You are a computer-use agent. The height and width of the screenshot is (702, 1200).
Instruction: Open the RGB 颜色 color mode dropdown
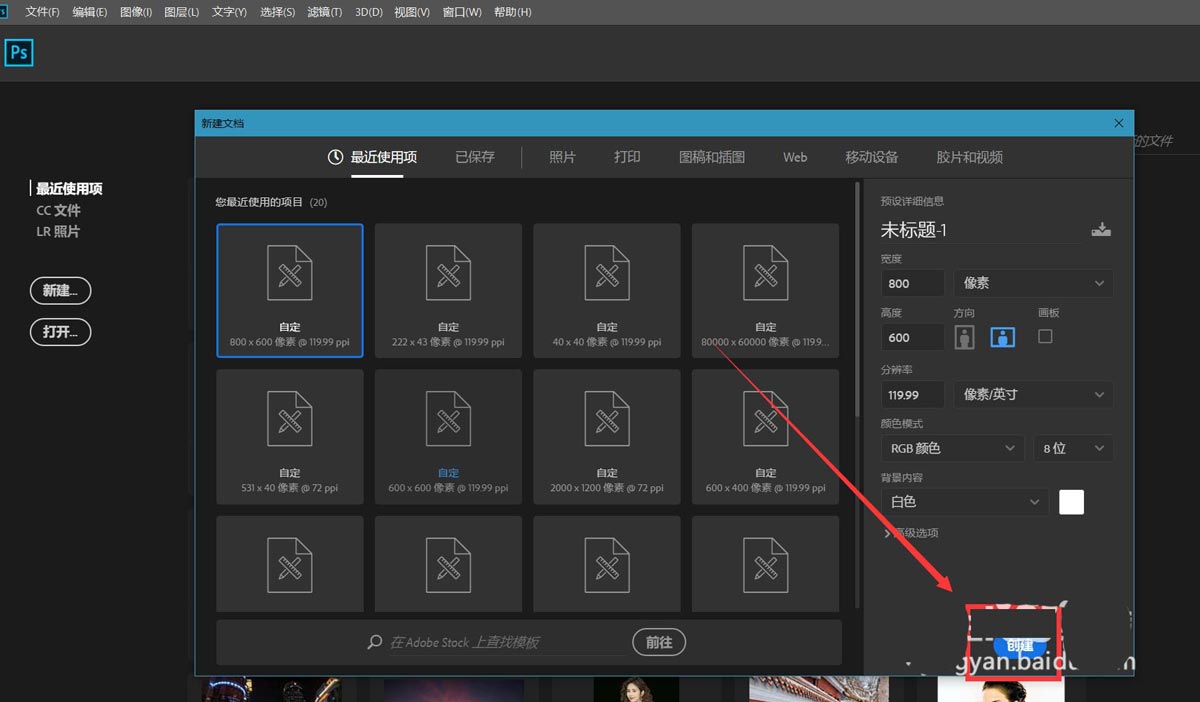950,448
